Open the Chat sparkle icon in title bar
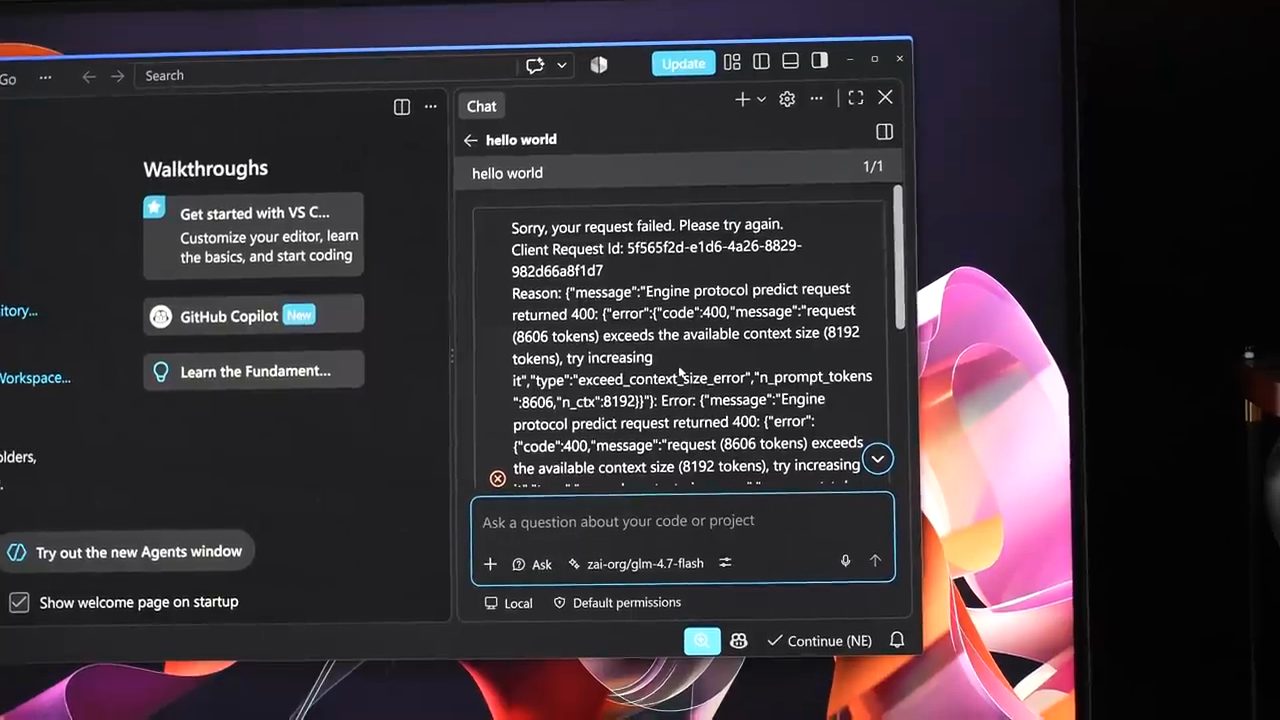This screenshot has height=720, width=1280. [x=535, y=65]
